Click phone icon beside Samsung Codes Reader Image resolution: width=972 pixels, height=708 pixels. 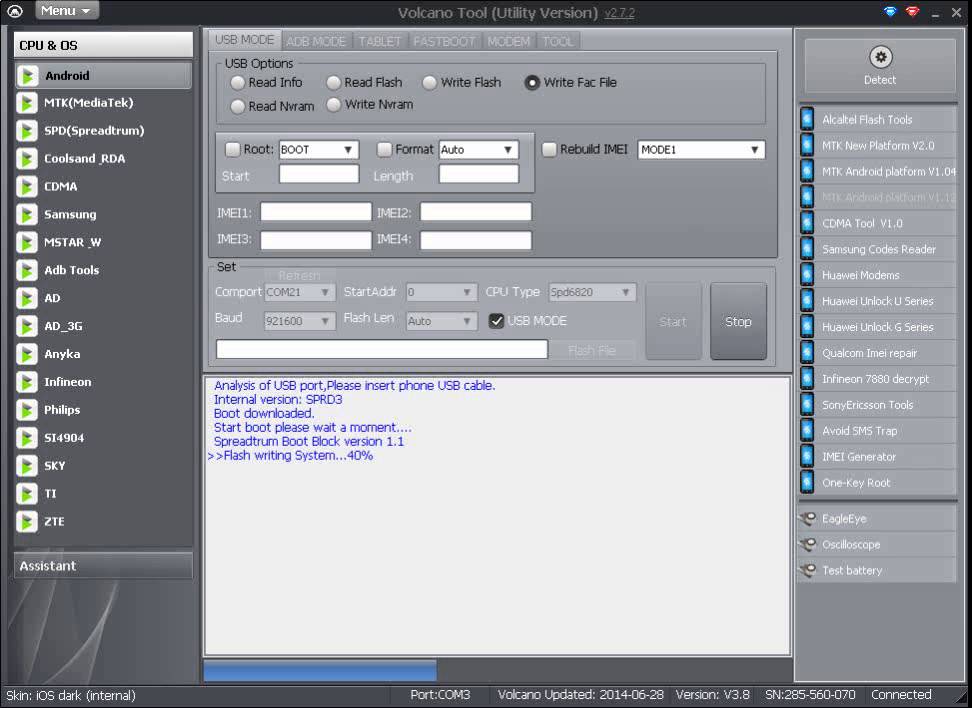pyautogui.click(x=807, y=249)
